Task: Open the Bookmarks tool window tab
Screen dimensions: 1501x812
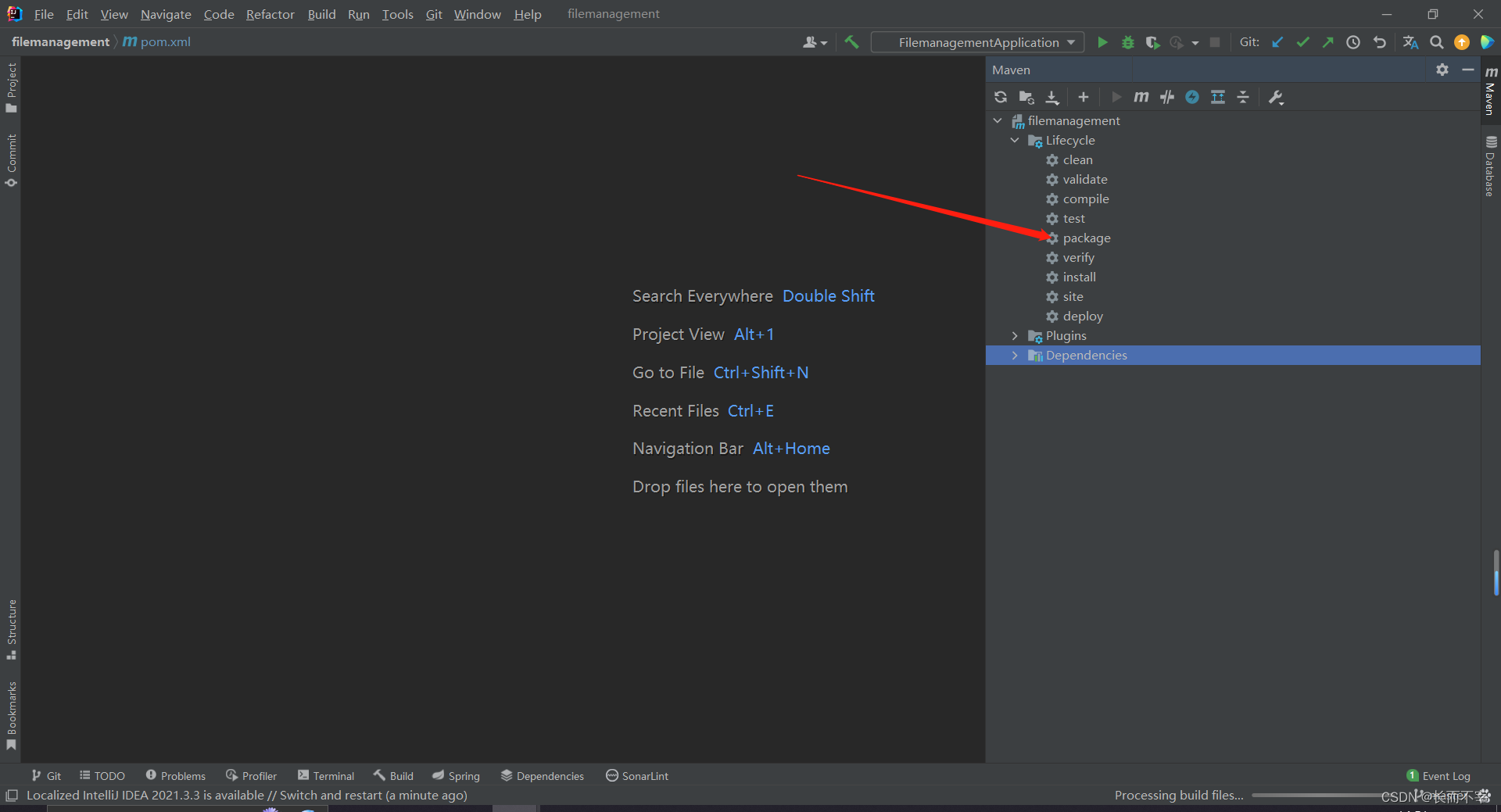Action: point(11,715)
